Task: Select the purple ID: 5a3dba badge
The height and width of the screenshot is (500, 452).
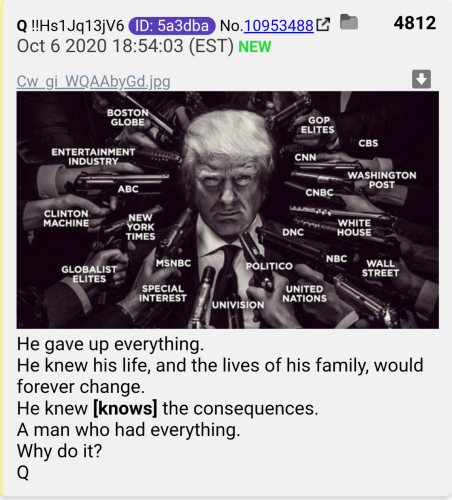Action: coord(172,26)
